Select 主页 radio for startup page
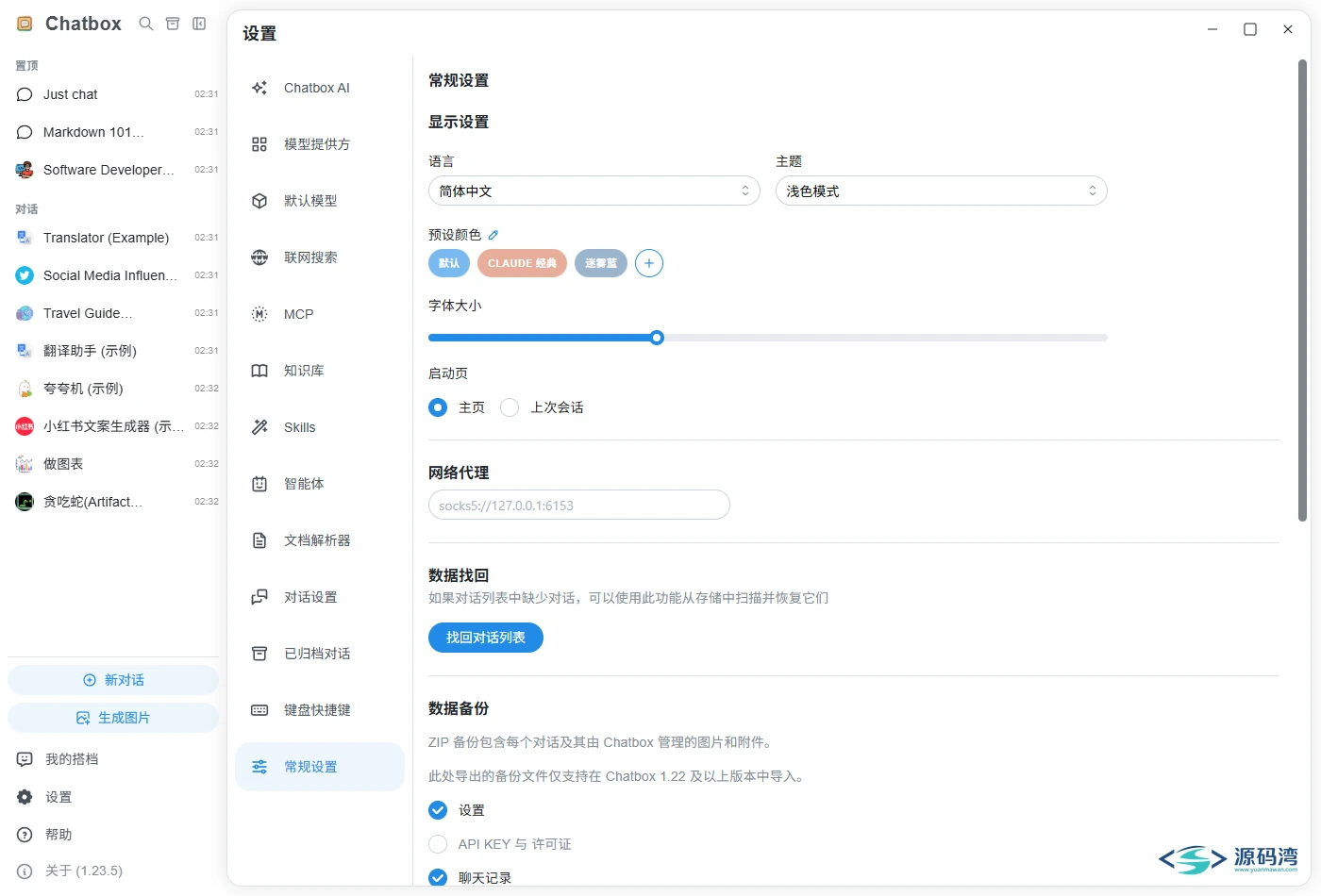The width and height of the screenshot is (1321, 896). point(438,407)
